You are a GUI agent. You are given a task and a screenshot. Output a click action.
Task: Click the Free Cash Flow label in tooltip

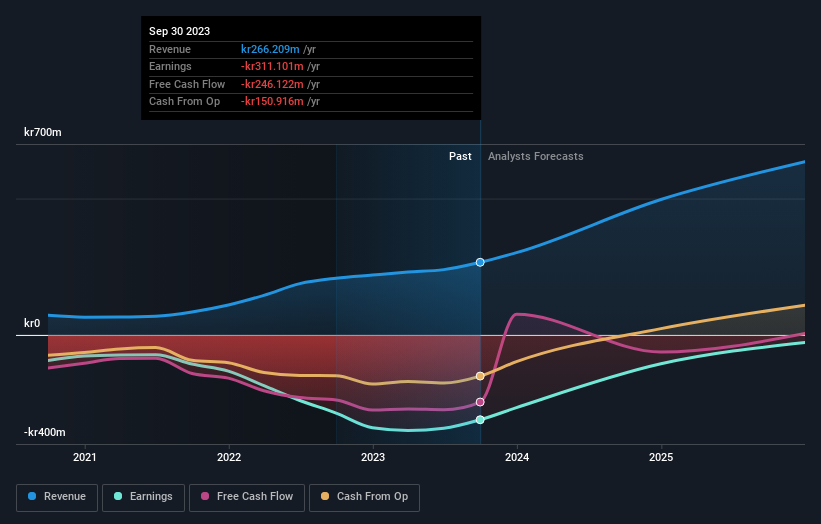(187, 84)
